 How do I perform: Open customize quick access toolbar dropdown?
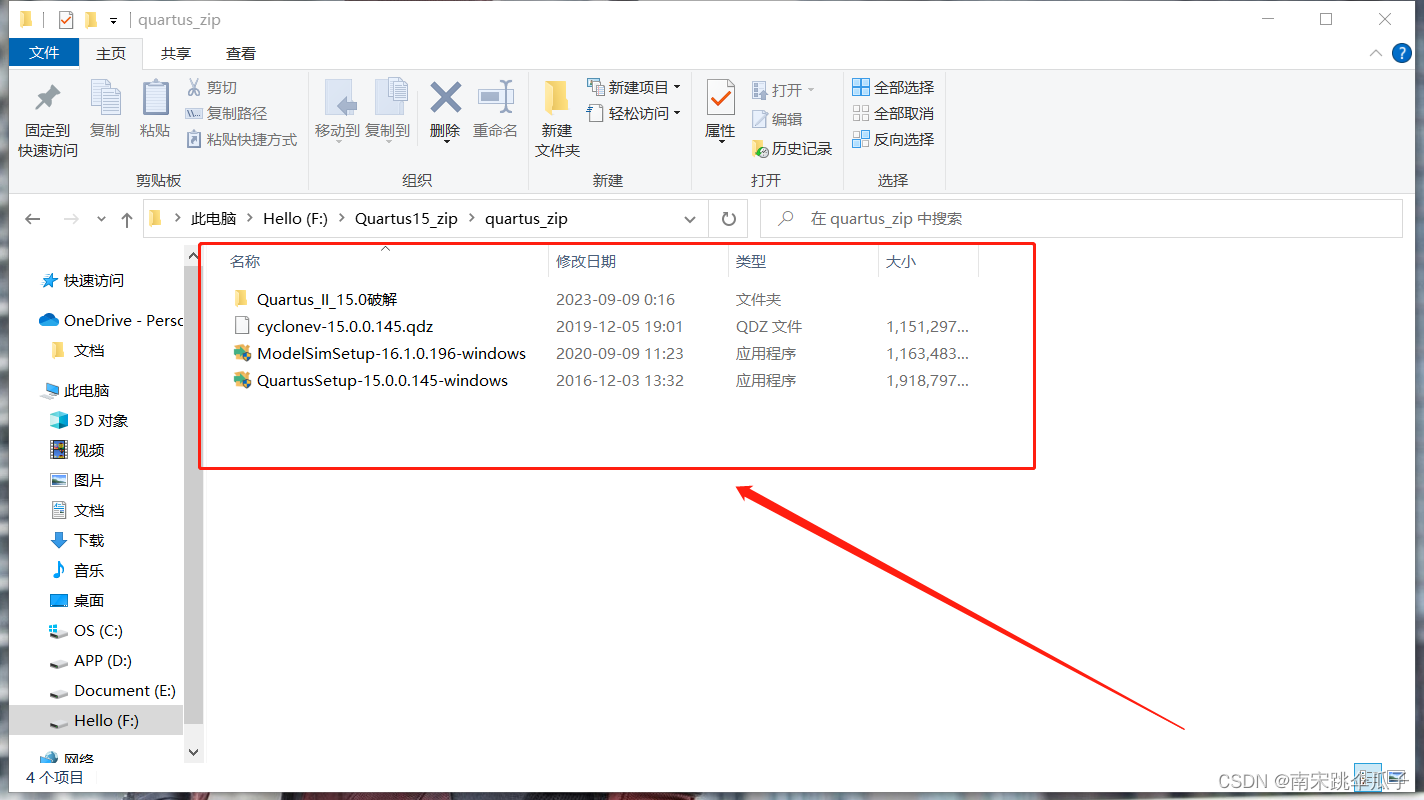113,20
